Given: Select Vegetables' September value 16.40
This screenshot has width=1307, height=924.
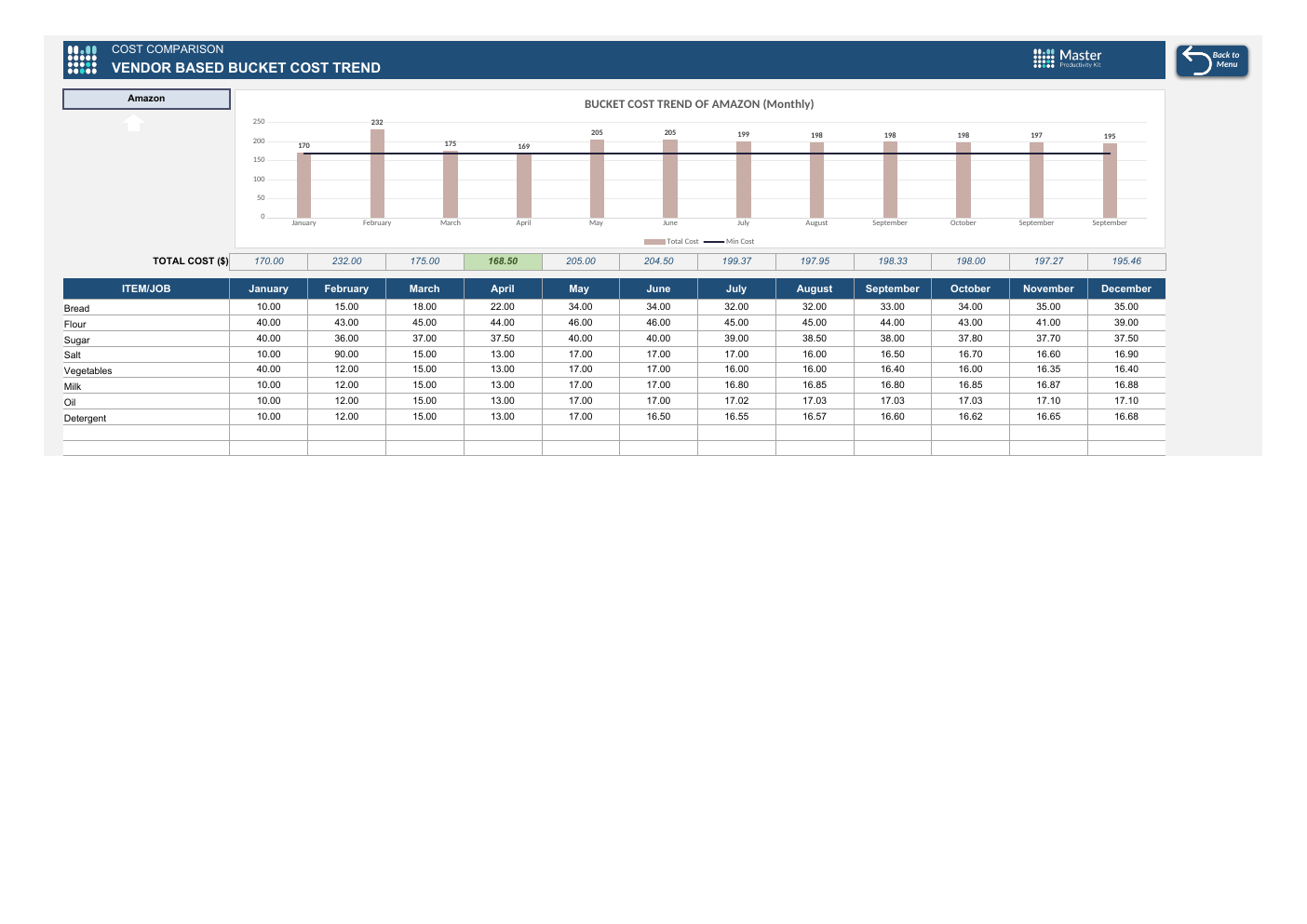Looking at the screenshot, I should (x=892, y=369).
